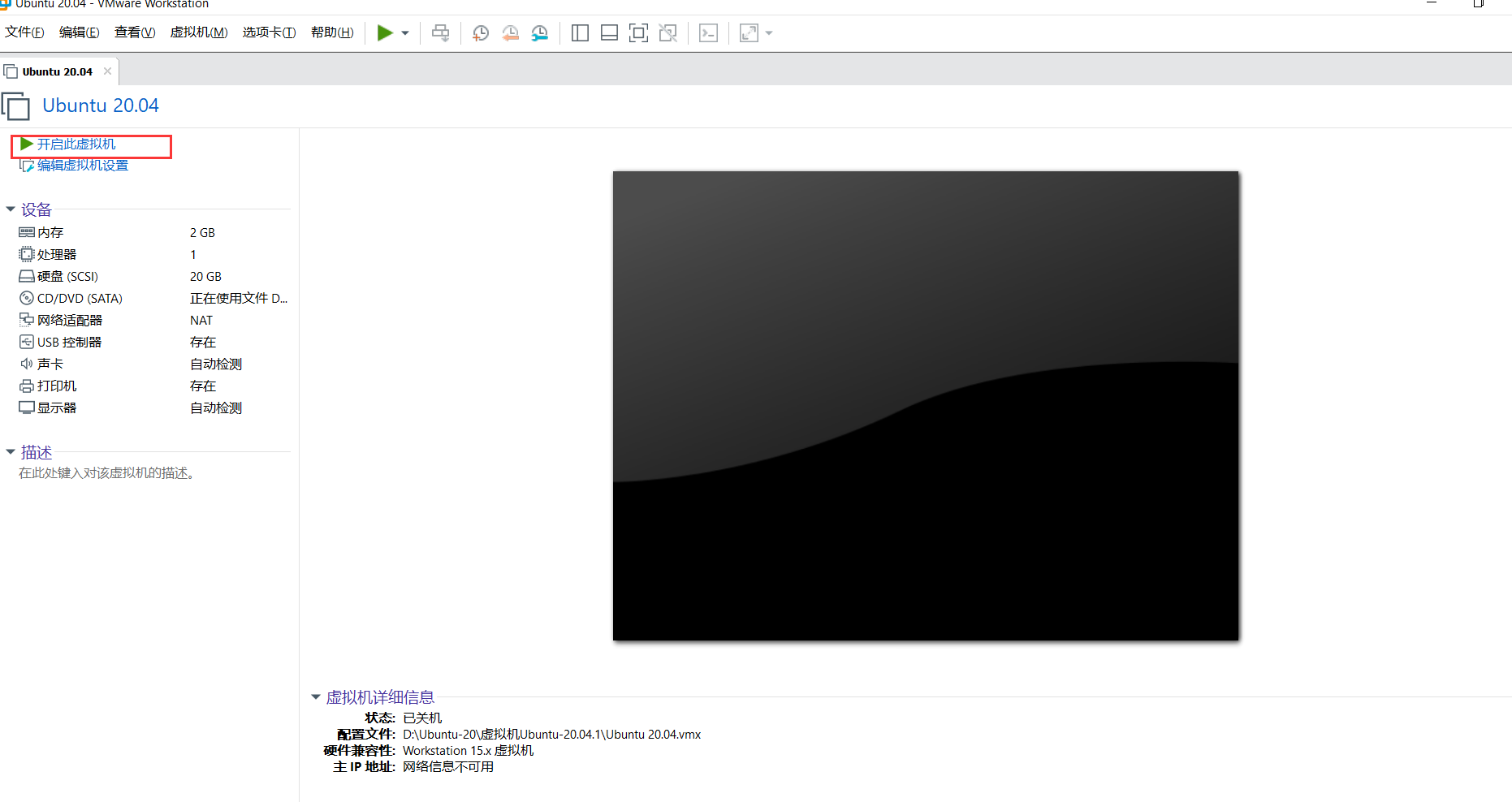Open the snapshot manager toolbar icon
The image size is (1512, 802).
pyautogui.click(x=539, y=33)
